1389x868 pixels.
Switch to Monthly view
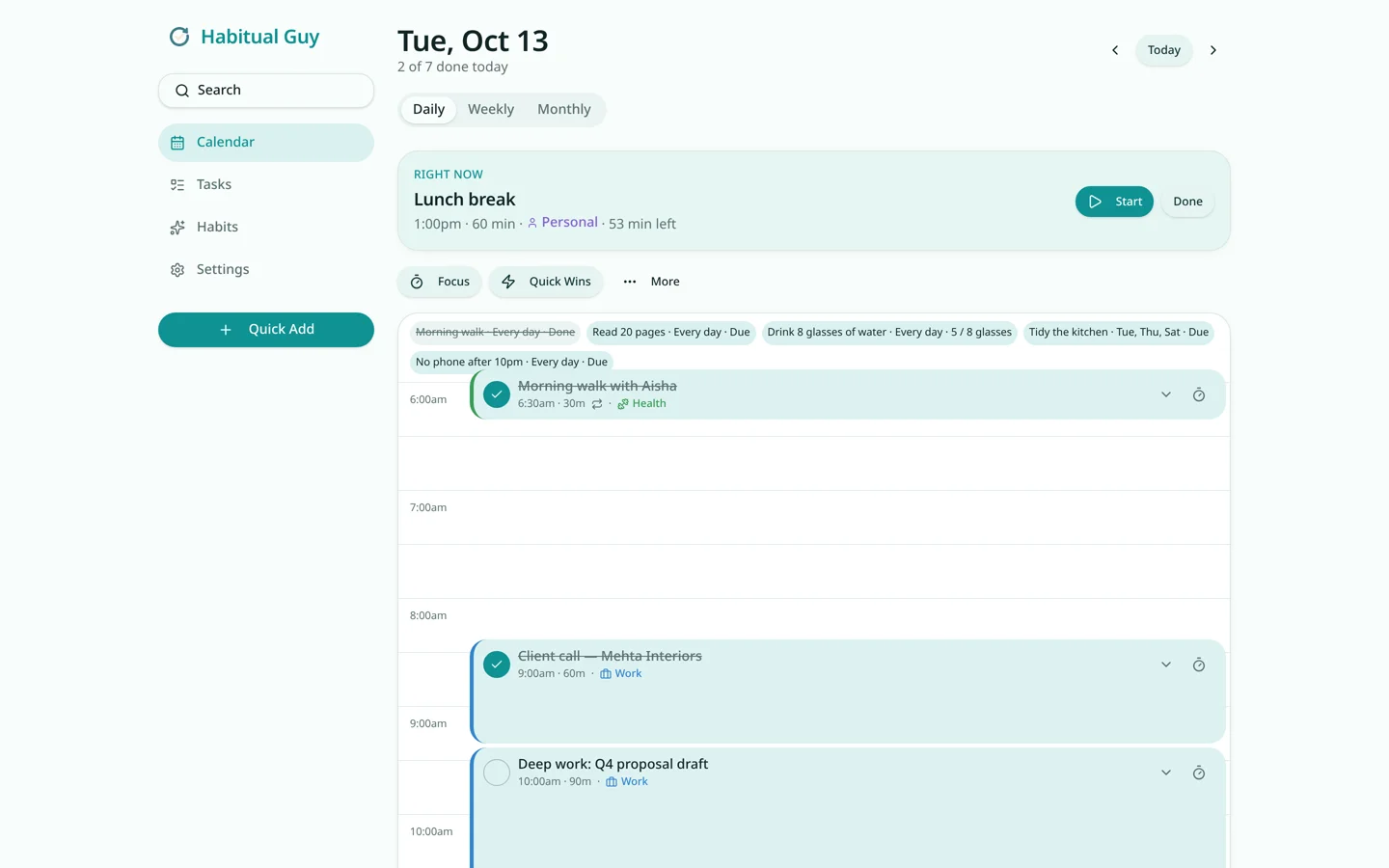click(x=564, y=110)
